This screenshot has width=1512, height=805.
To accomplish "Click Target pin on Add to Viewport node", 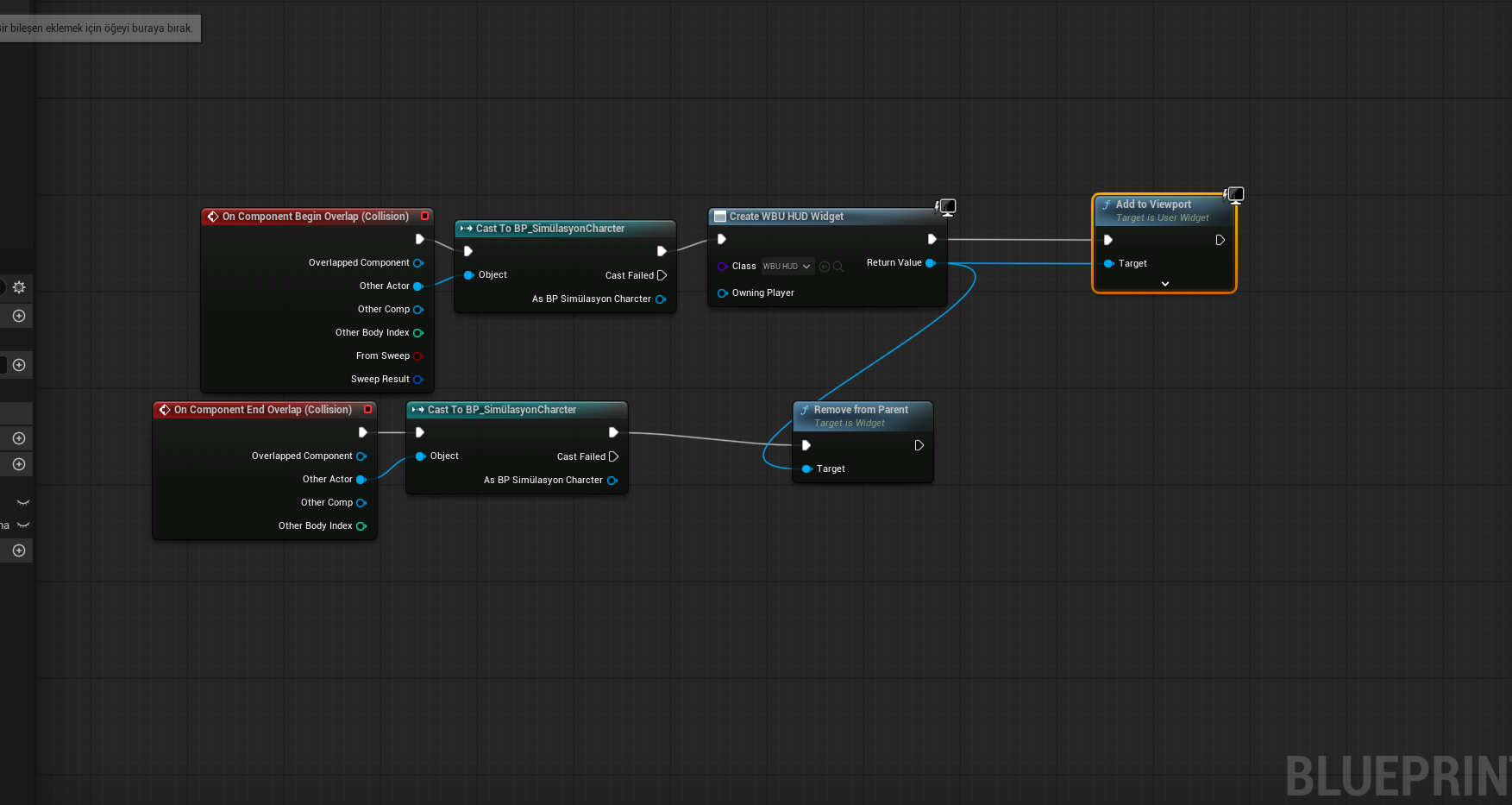I will coord(1109,264).
